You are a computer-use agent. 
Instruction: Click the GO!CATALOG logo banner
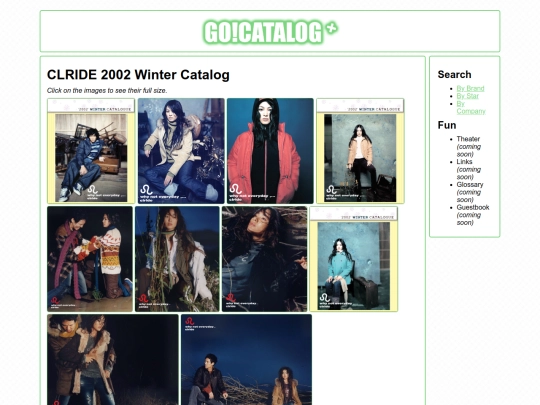click(270, 32)
